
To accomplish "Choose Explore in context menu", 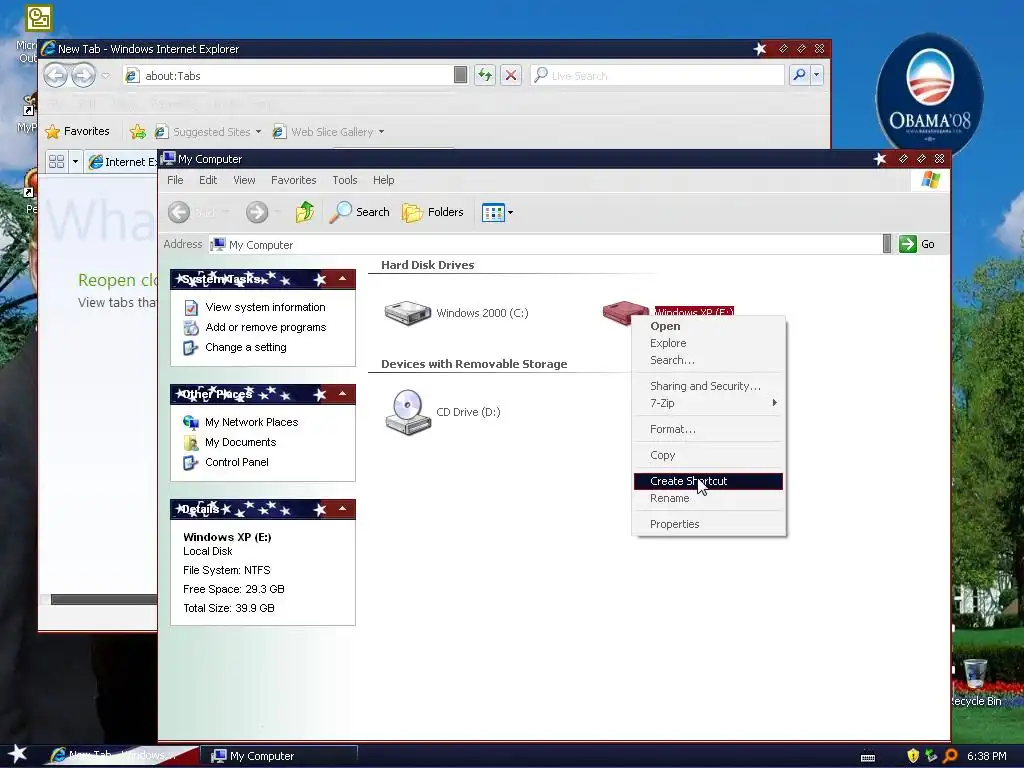I will coord(708,343).
